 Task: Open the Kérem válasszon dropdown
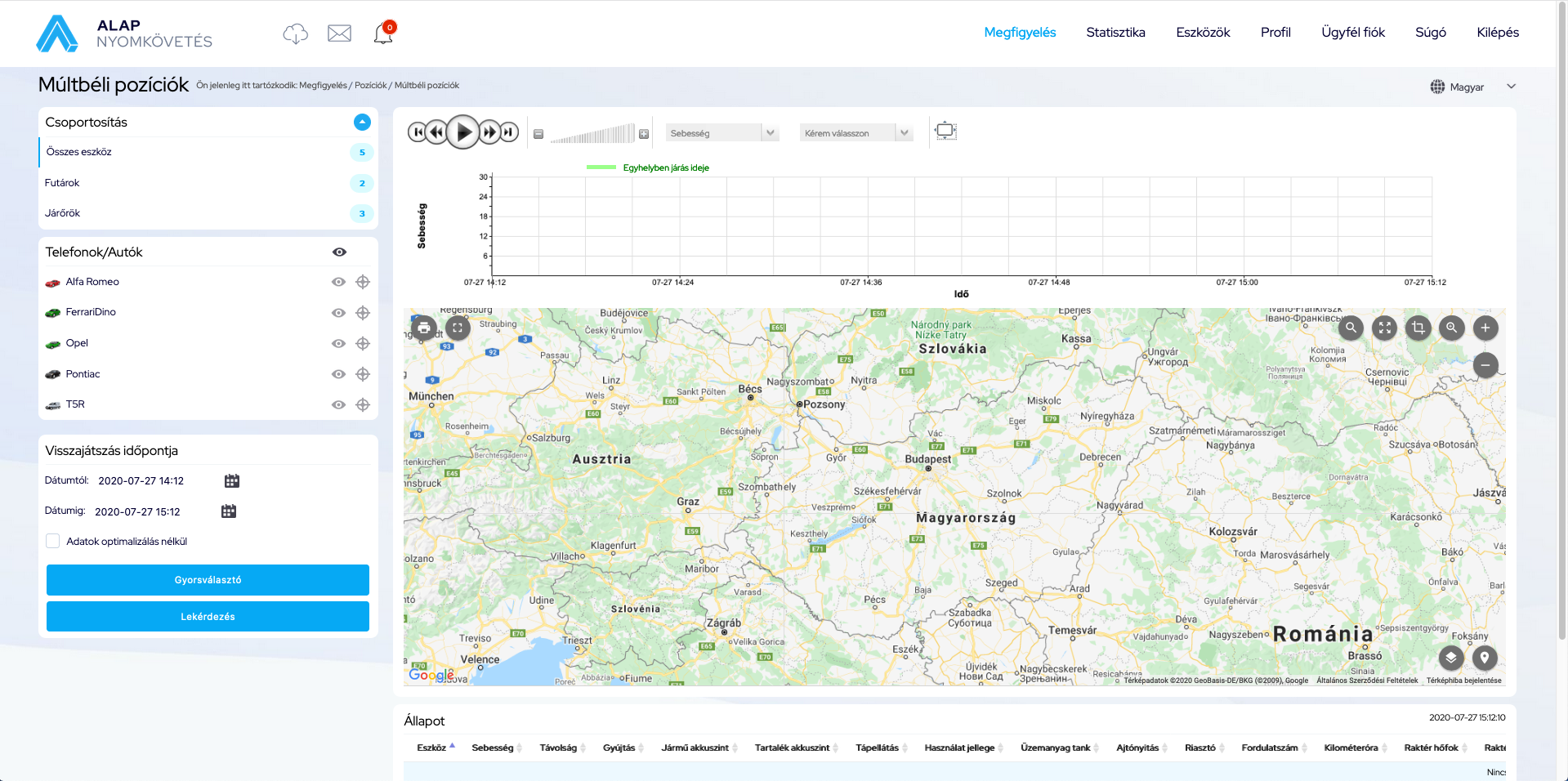855,133
